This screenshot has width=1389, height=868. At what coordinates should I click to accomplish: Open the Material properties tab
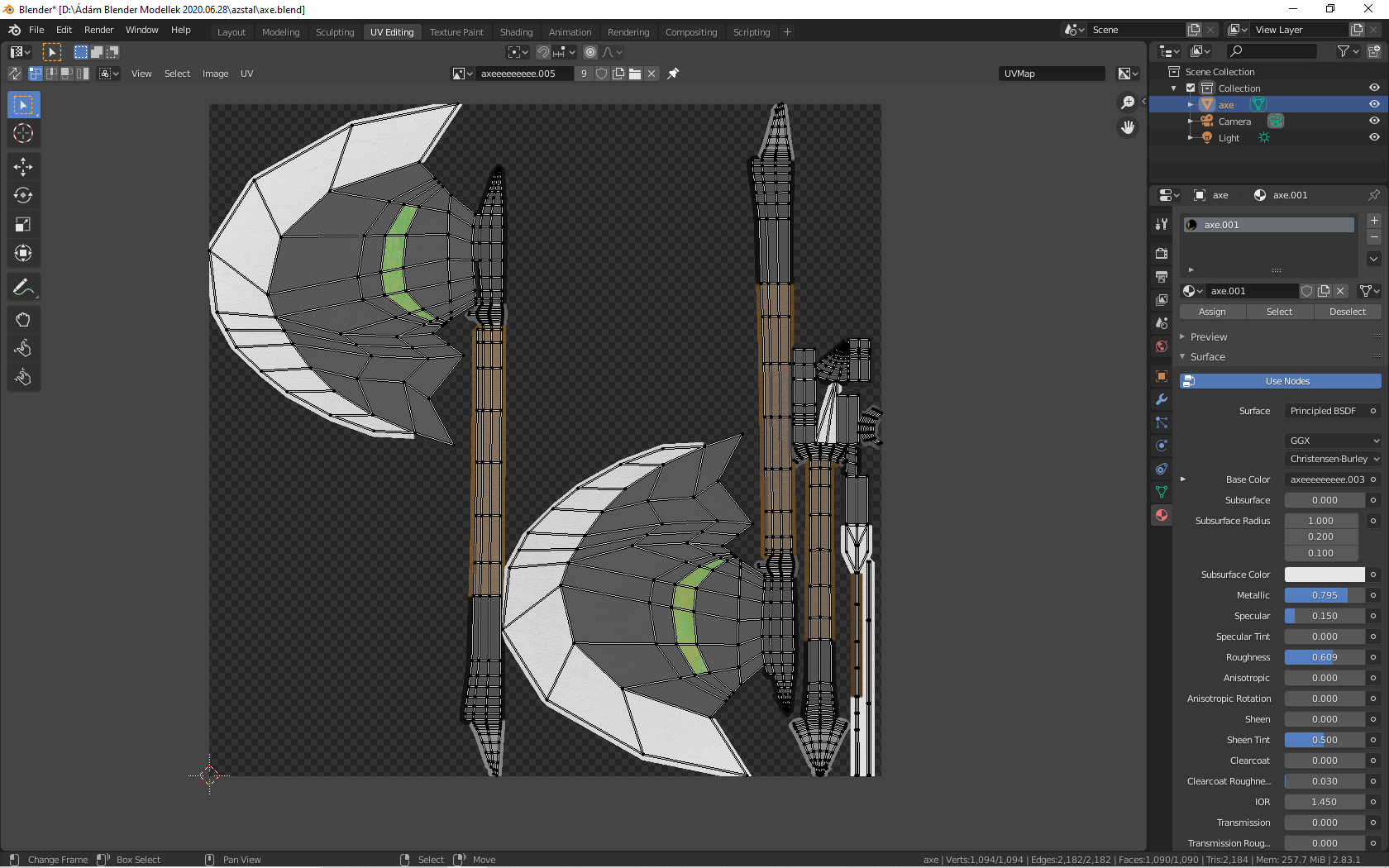click(x=1161, y=515)
